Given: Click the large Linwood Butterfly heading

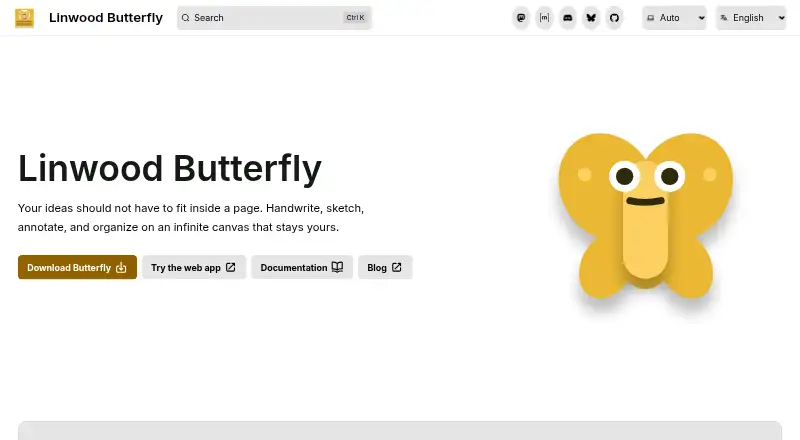Looking at the screenshot, I should (x=170, y=168).
